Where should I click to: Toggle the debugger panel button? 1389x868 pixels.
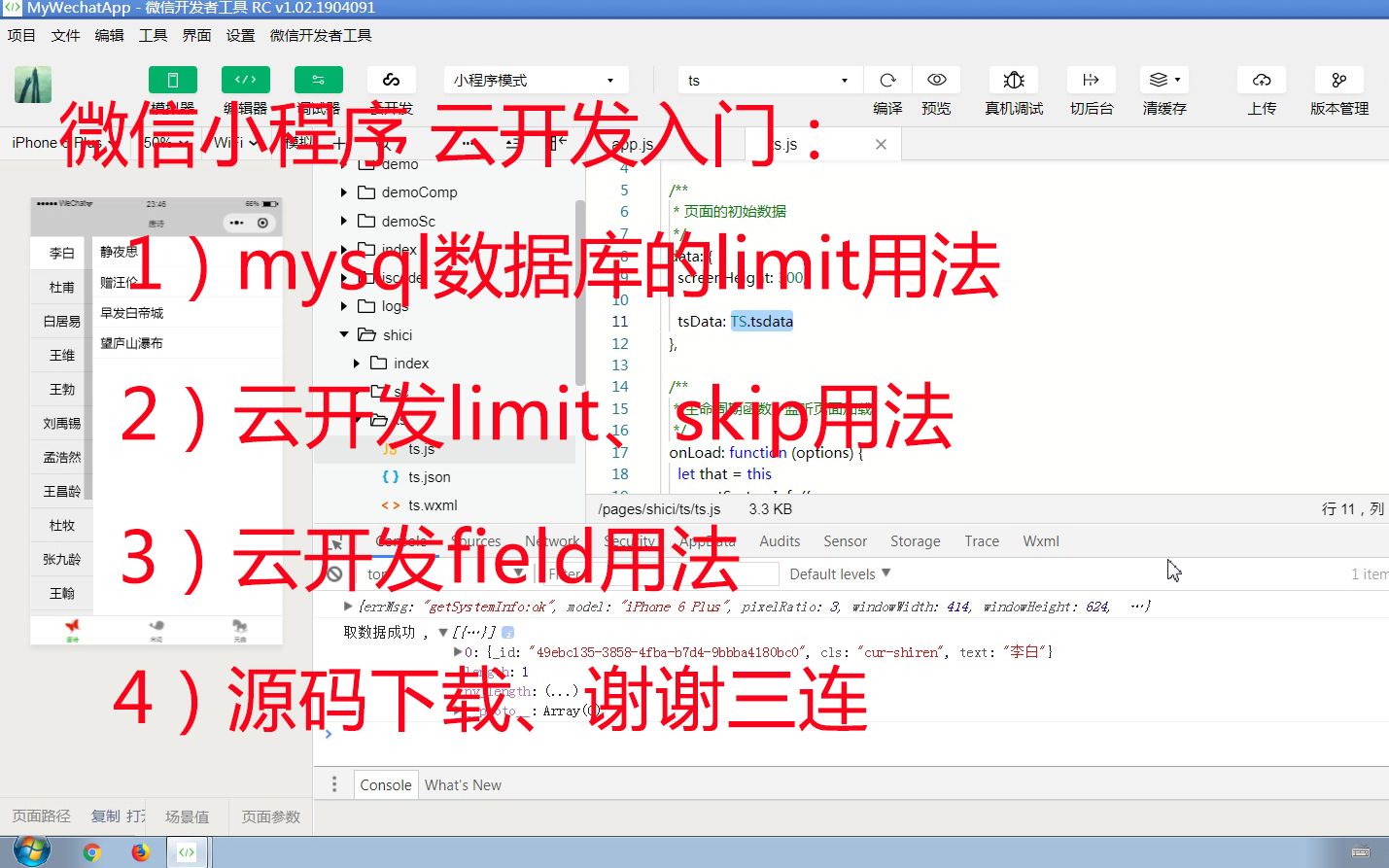319,80
